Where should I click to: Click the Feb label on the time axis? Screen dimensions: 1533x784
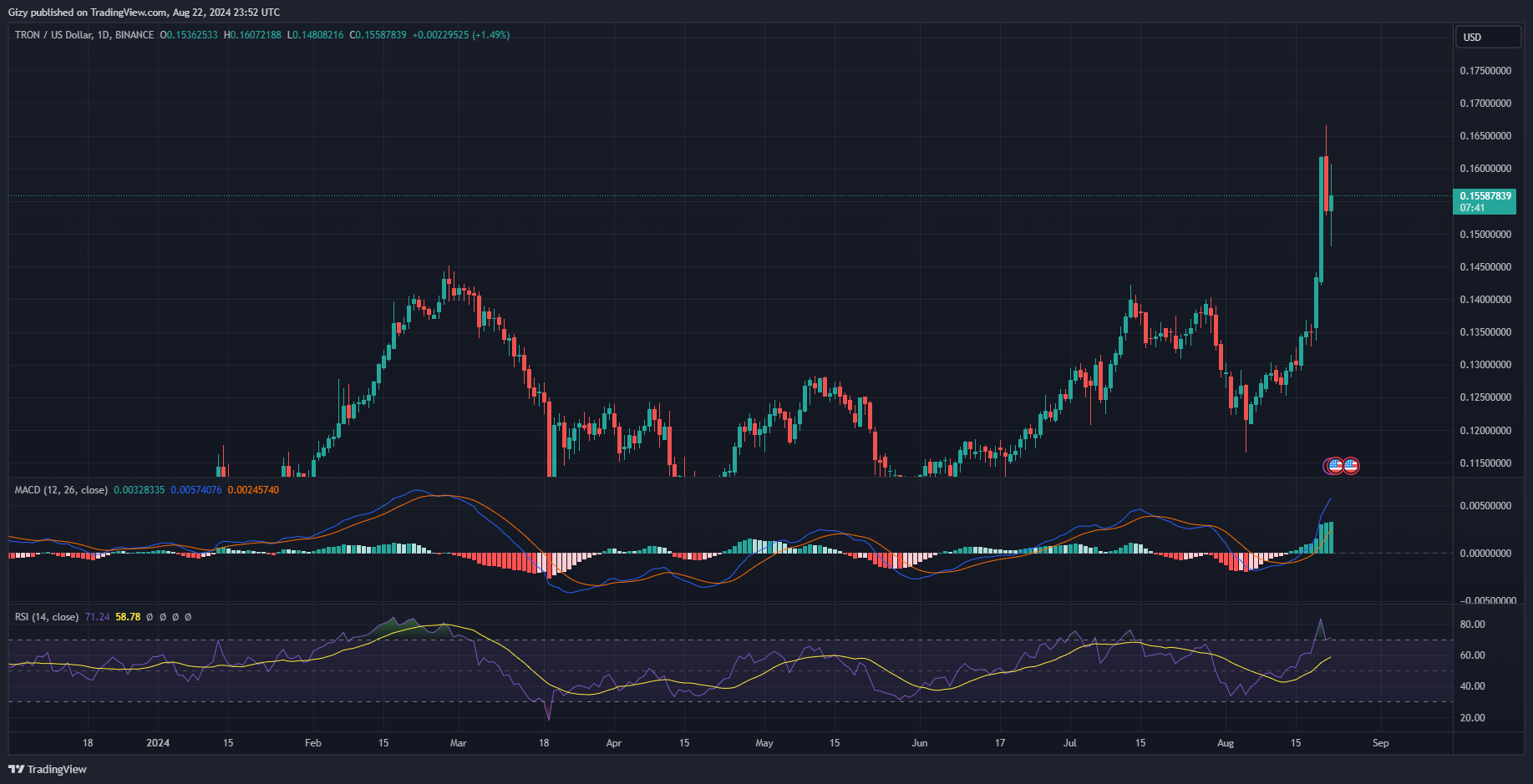pyautogui.click(x=313, y=743)
